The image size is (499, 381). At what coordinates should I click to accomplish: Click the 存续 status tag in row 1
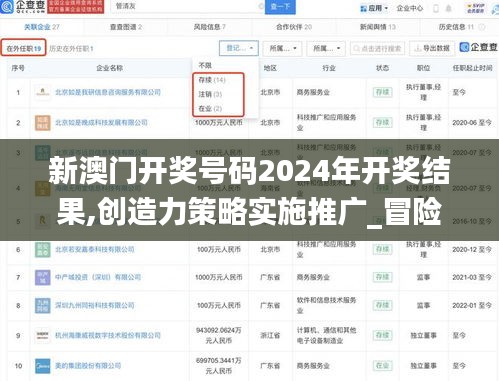tap(382, 92)
